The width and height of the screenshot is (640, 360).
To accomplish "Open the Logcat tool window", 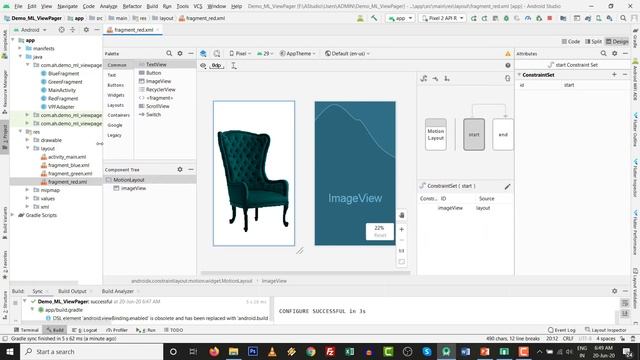I will [85, 330].
